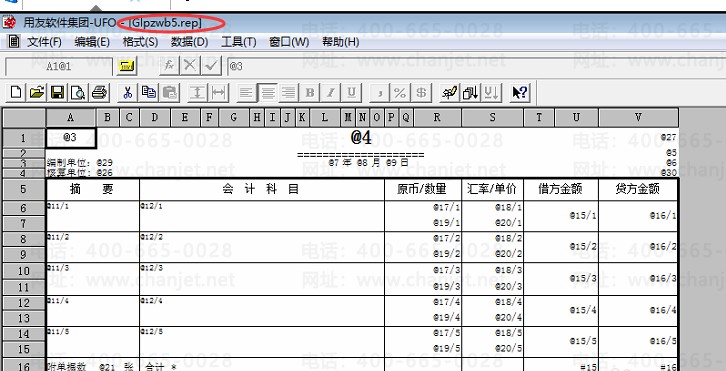The width and height of the screenshot is (726, 371).
Task: Select column V header
Action: tap(638, 118)
